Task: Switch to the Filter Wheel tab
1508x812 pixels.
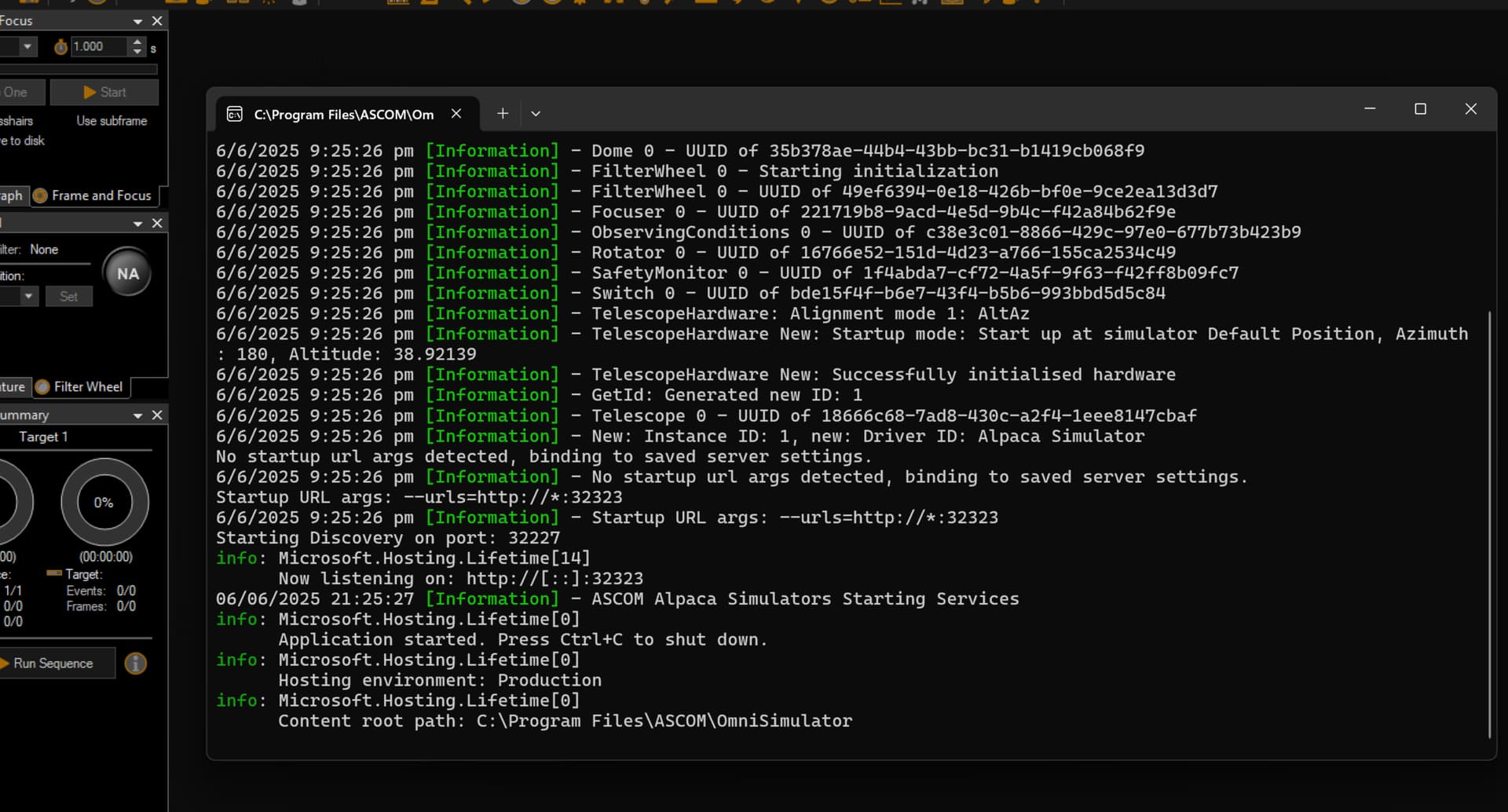Action: [81, 387]
